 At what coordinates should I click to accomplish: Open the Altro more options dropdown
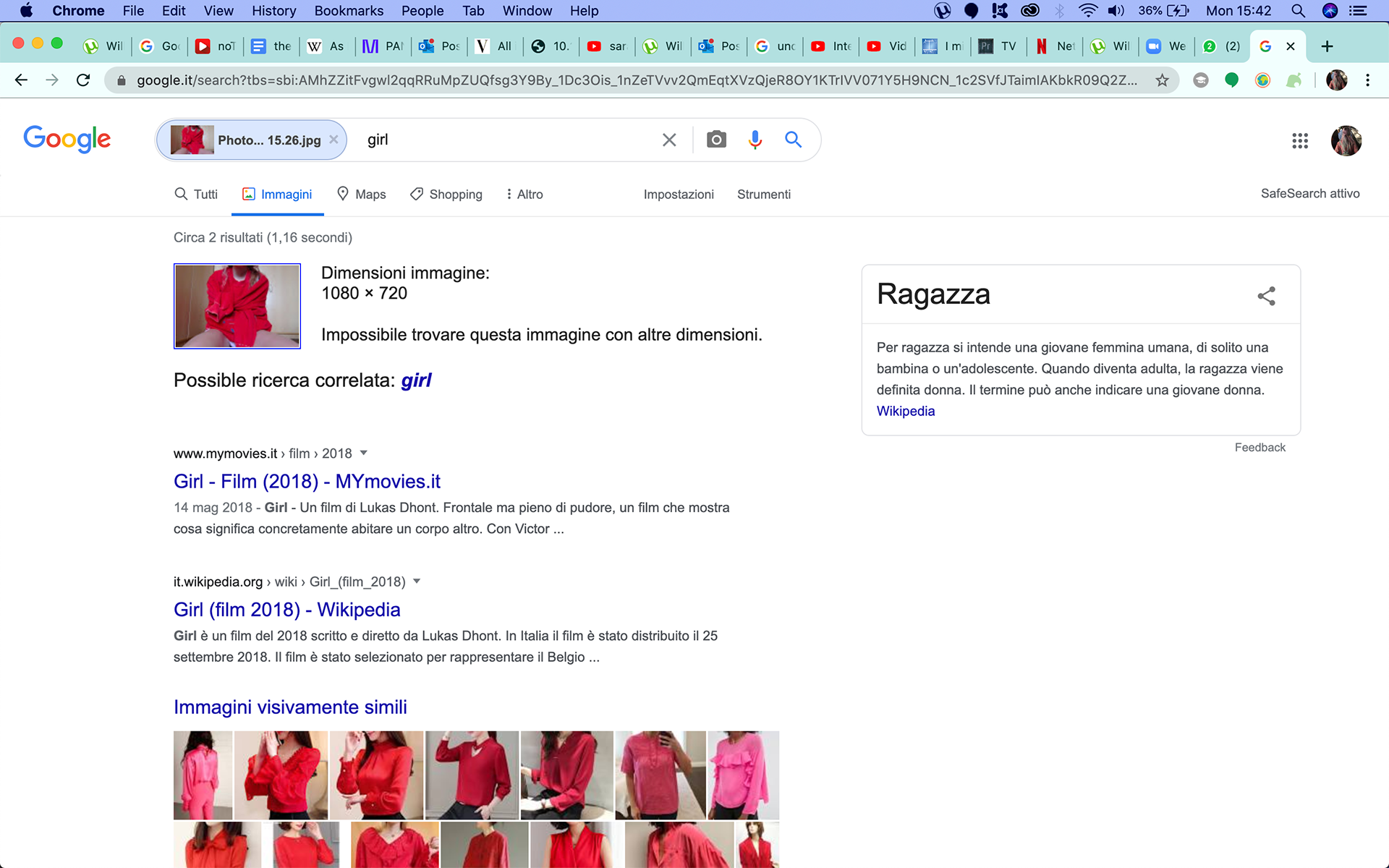click(x=524, y=194)
